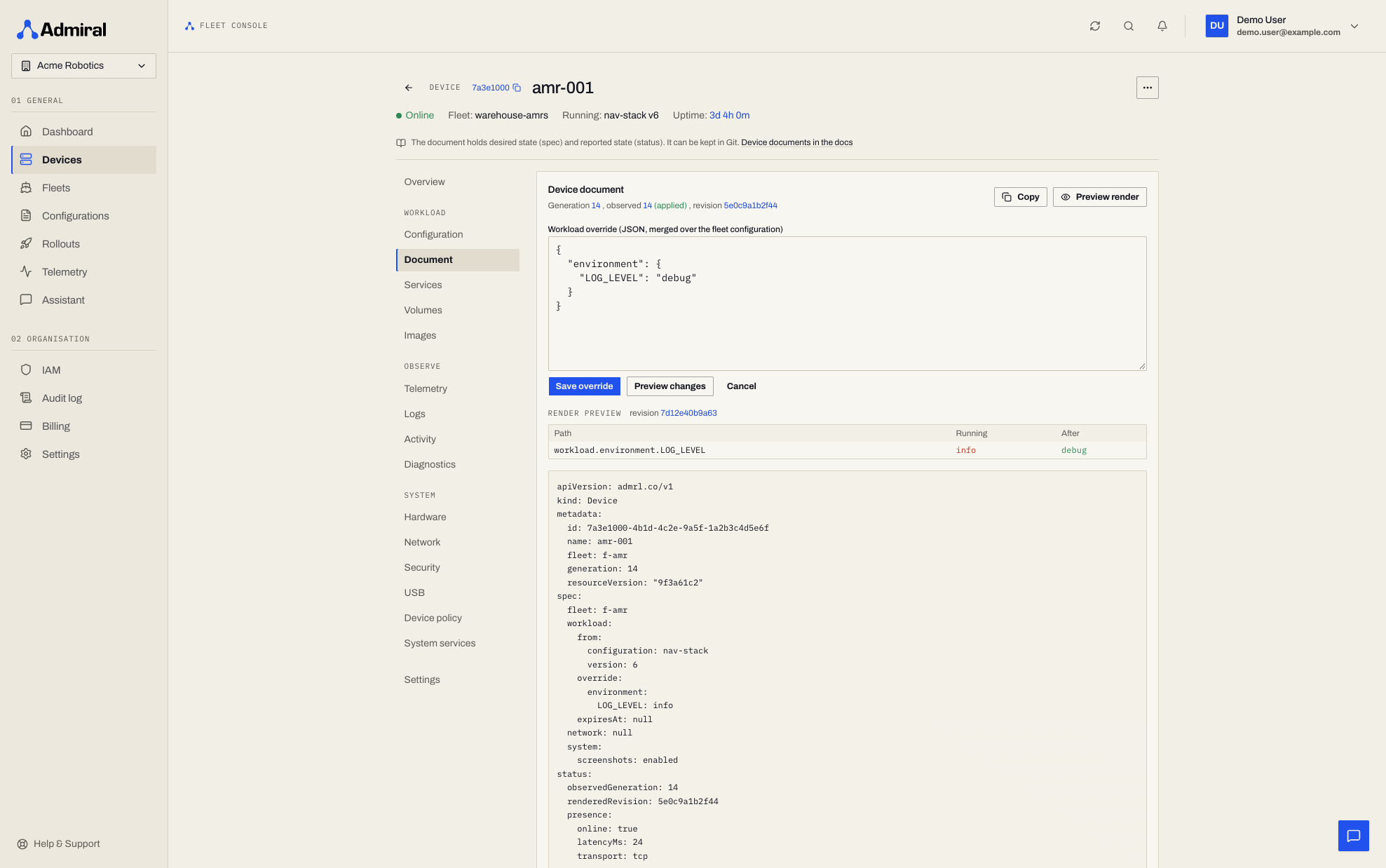Open revision 5e0c9a1b2f44 link
Image resolution: width=1386 pixels, height=868 pixels.
click(x=750, y=205)
